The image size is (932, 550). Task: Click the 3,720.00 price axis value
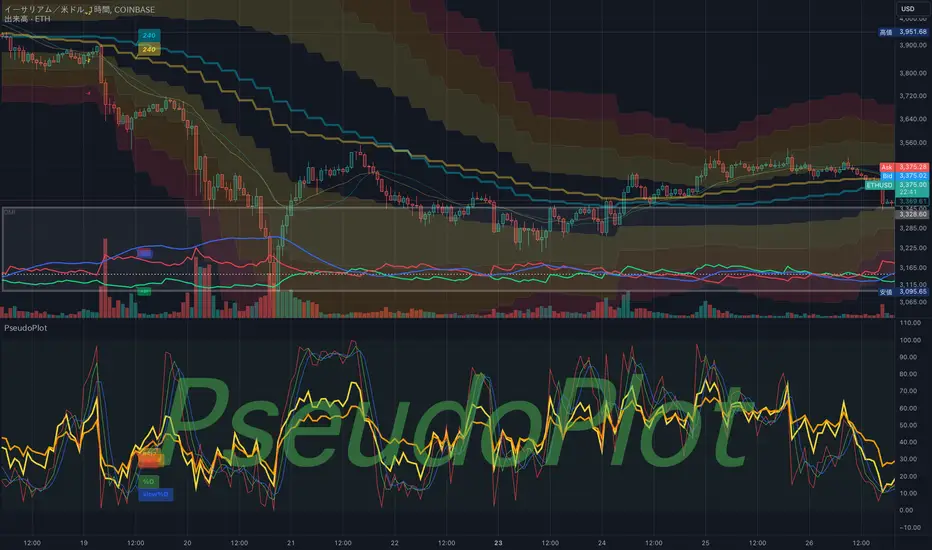[x=912, y=96]
